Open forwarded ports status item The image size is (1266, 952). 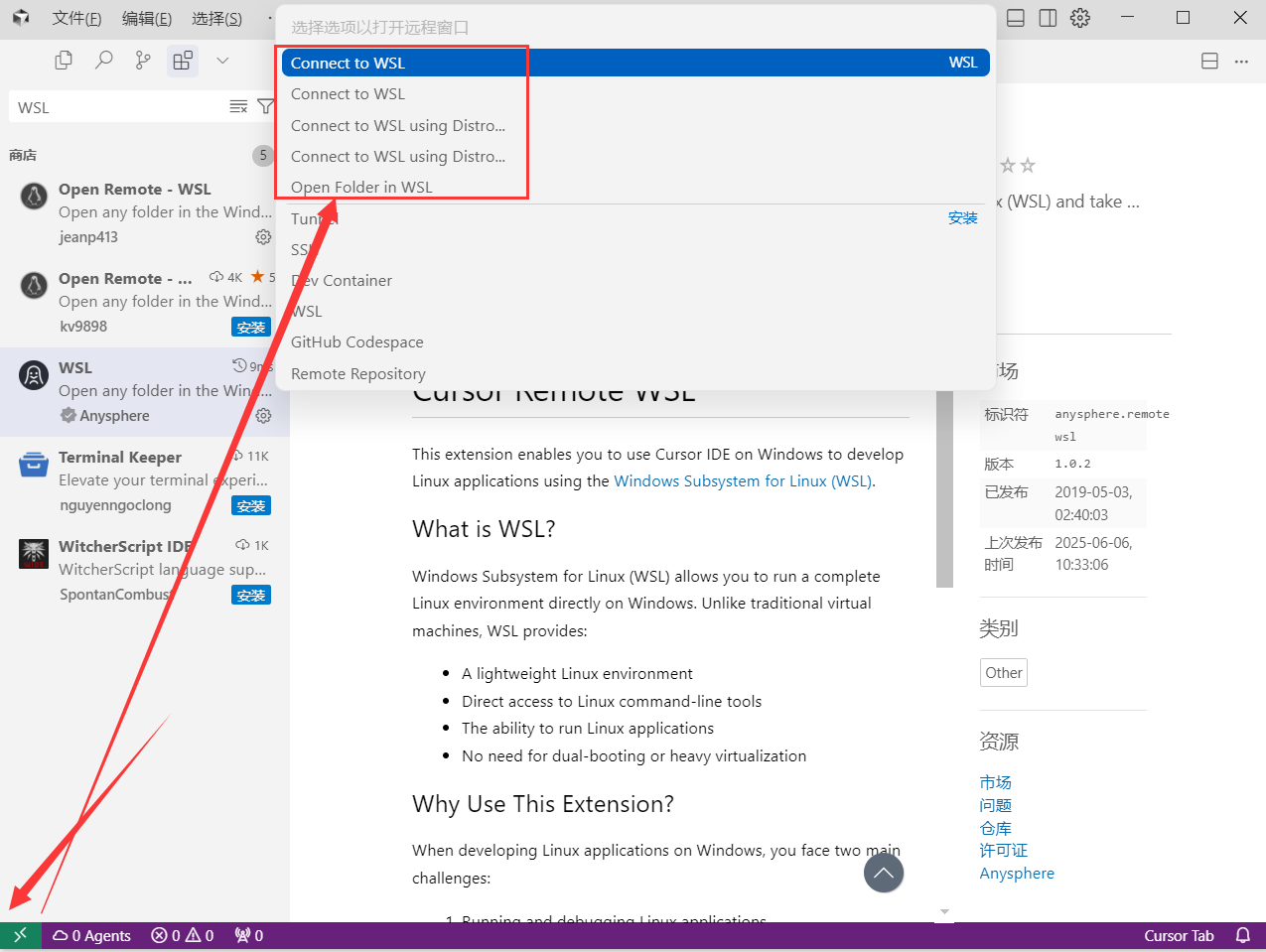coord(249,935)
